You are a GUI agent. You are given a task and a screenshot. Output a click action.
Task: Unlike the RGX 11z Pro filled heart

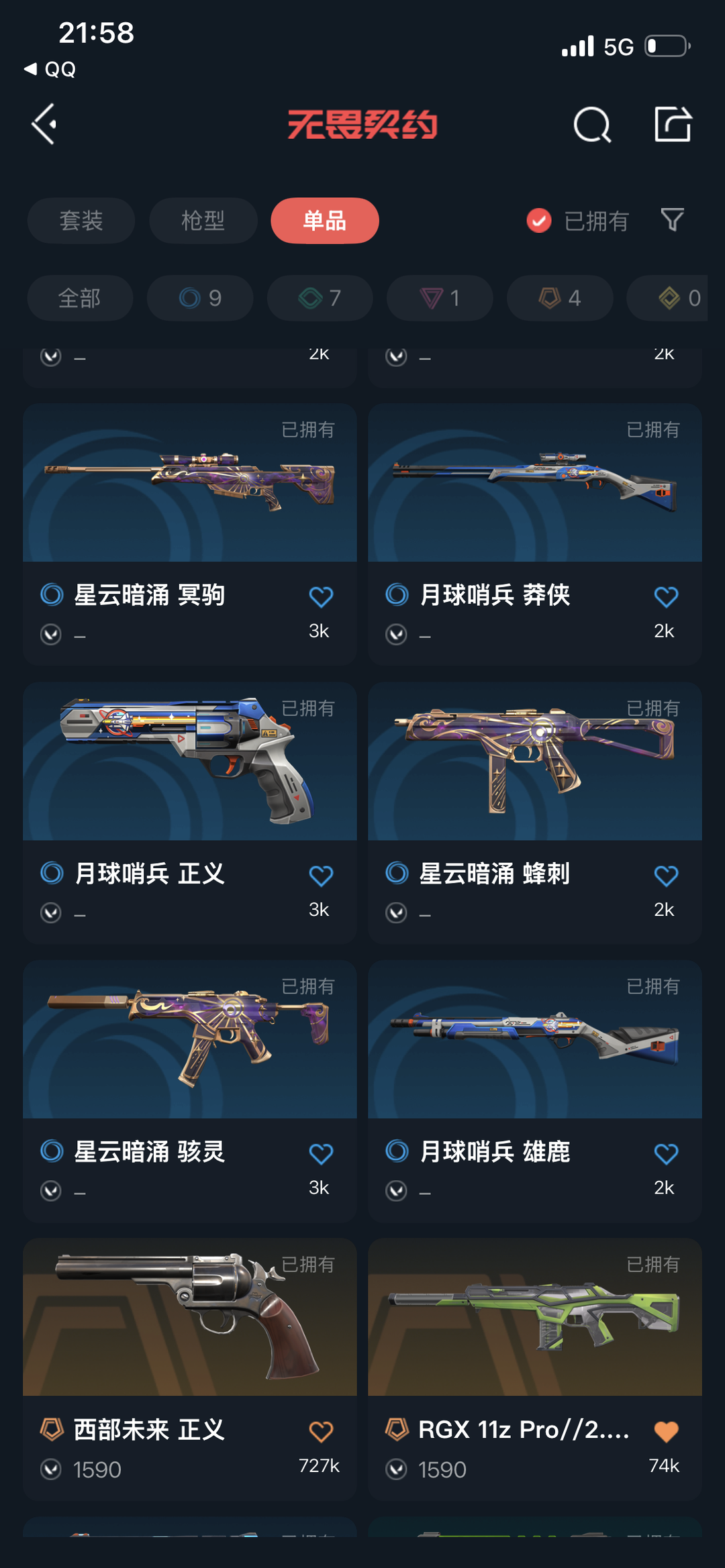[666, 1430]
